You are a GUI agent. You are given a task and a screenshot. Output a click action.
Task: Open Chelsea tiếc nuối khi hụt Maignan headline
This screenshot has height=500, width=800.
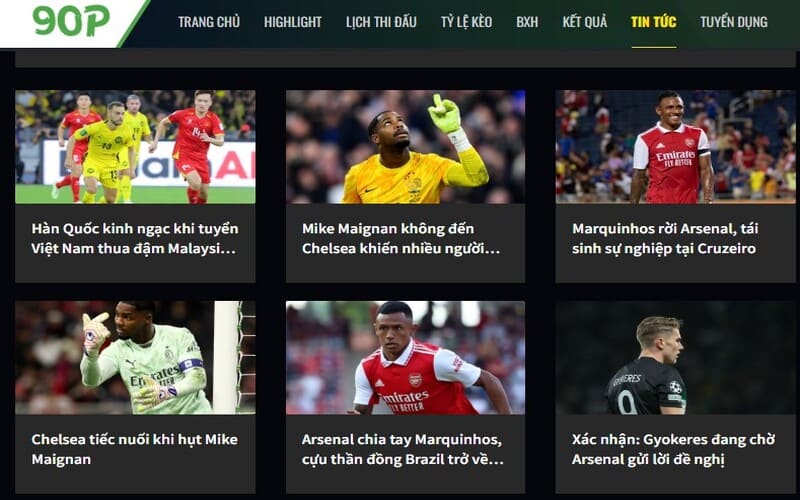[x=134, y=449]
